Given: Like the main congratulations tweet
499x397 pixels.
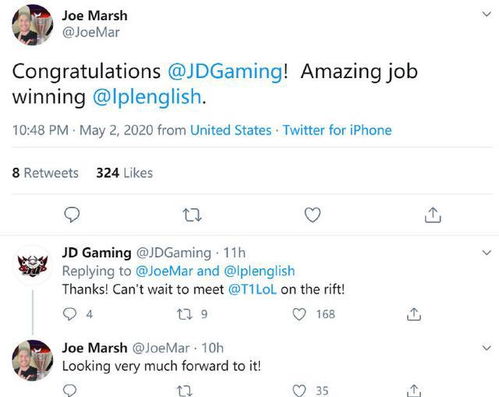Looking at the screenshot, I should (x=313, y=215).
